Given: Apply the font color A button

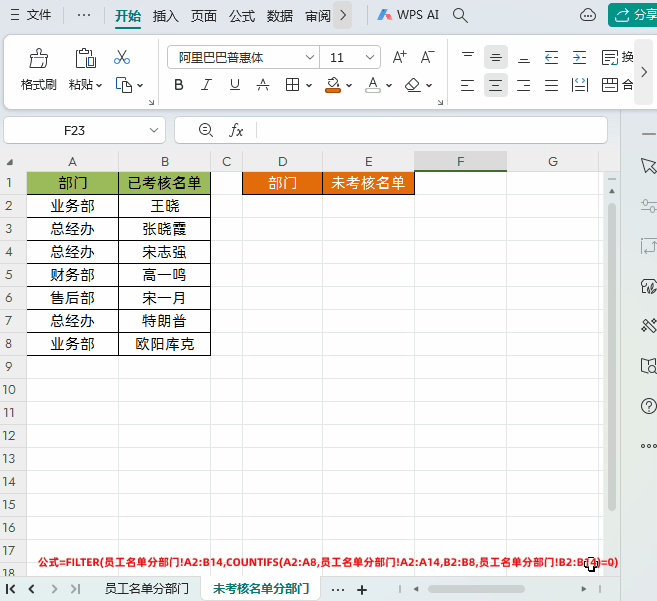Looking at the screenshot, I should (x=373, y=85).
